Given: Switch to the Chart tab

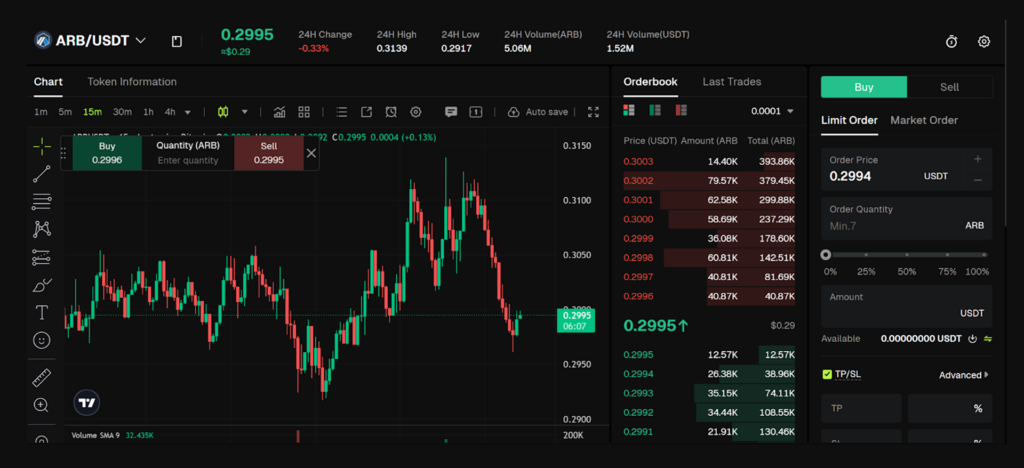Looking at the screenshot, I should click(x=48, y=82).
